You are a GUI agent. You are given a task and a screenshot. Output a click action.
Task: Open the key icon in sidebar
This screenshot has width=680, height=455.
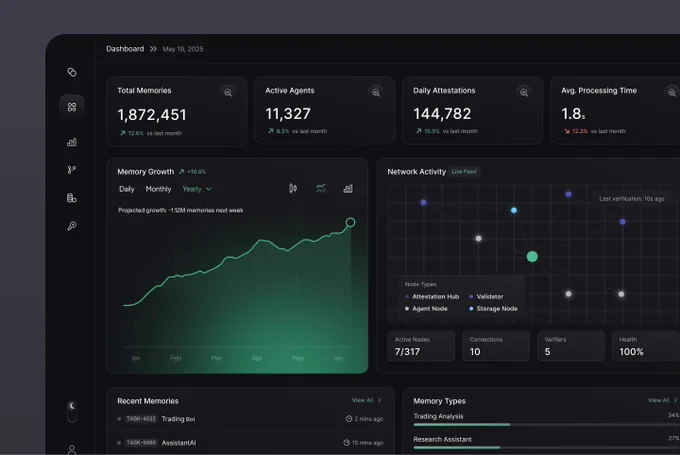click(x=72, y=226)
